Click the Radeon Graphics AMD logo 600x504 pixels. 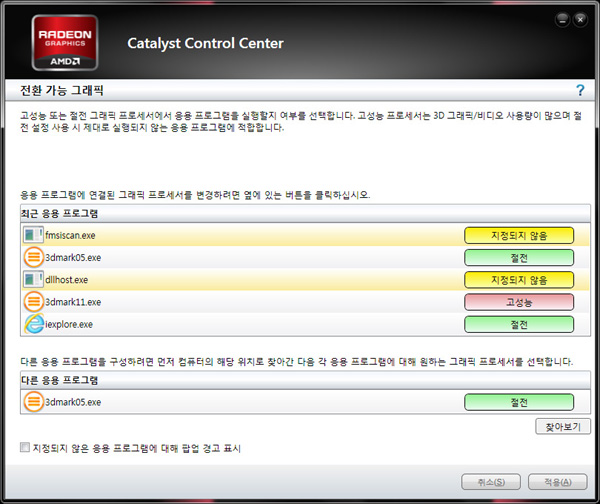pyautogui.click(x=65, y=42)
